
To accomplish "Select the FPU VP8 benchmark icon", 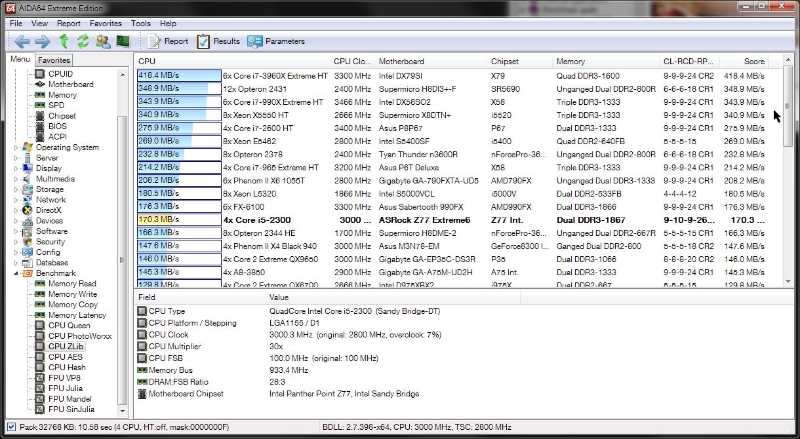I will pos(40,378).
